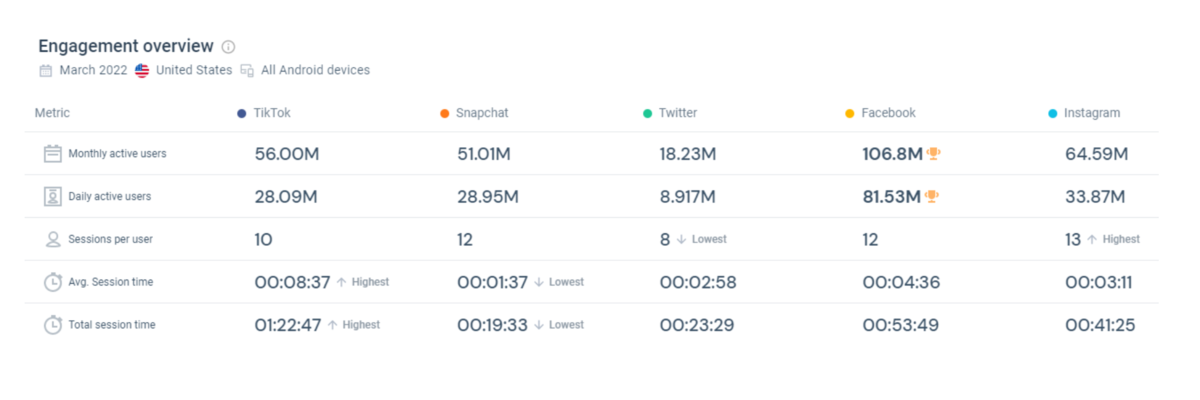
Task: Click the trophy icon next to 81.53M
Action: pyautogui.click(x=932, y=197)
